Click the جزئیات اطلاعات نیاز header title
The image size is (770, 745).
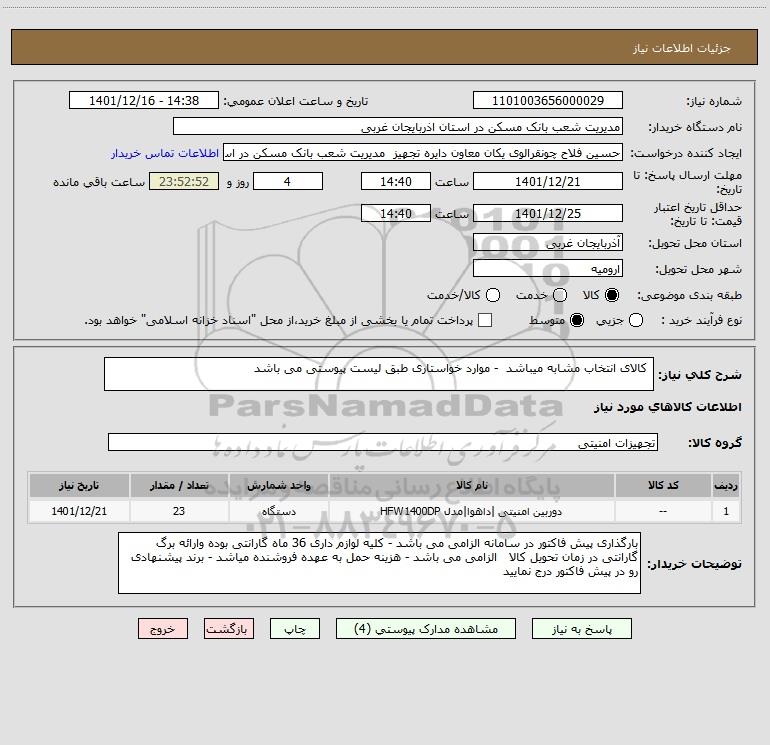681,48
